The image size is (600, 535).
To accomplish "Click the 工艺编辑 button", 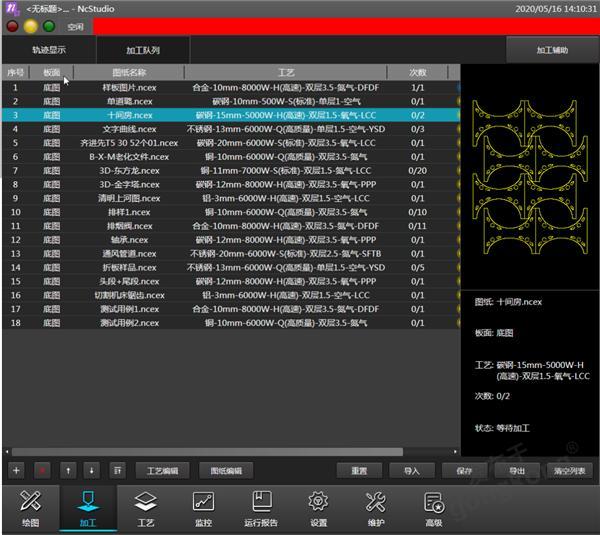I will [x=162, y=470].
